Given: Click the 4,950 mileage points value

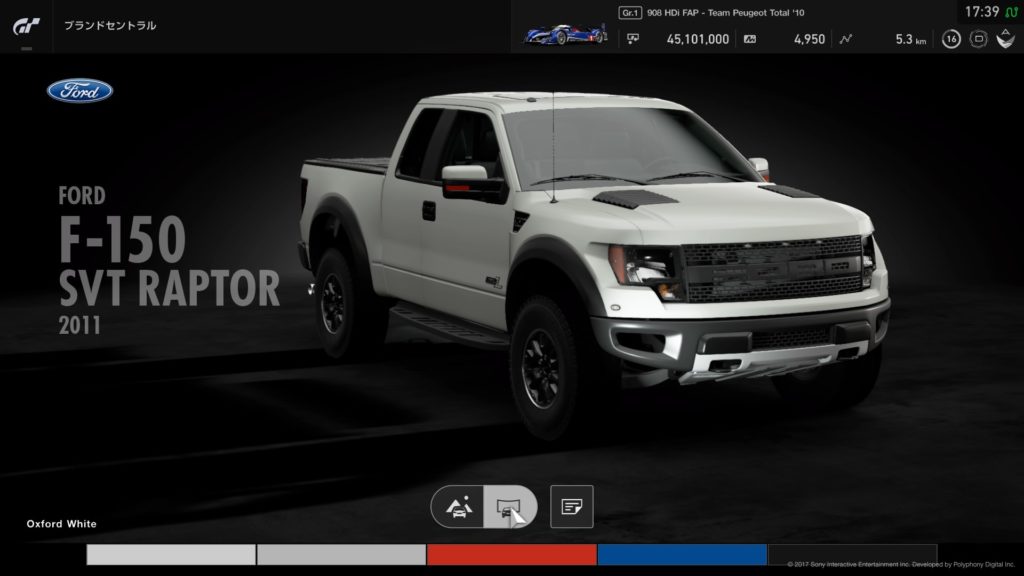Looking at the screenshot, I should pos(809,39).
